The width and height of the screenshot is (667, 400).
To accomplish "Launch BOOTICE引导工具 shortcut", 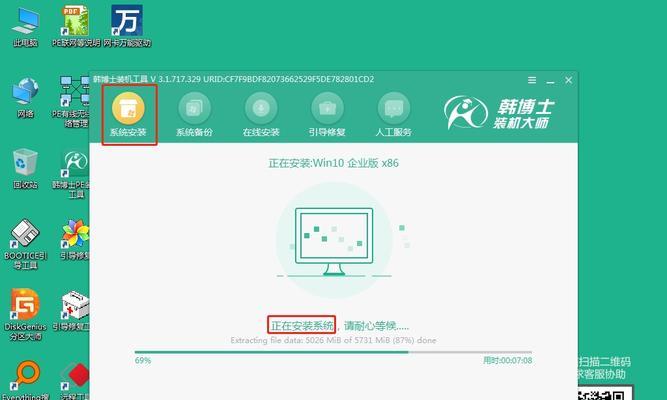I will tap(26, 244).
